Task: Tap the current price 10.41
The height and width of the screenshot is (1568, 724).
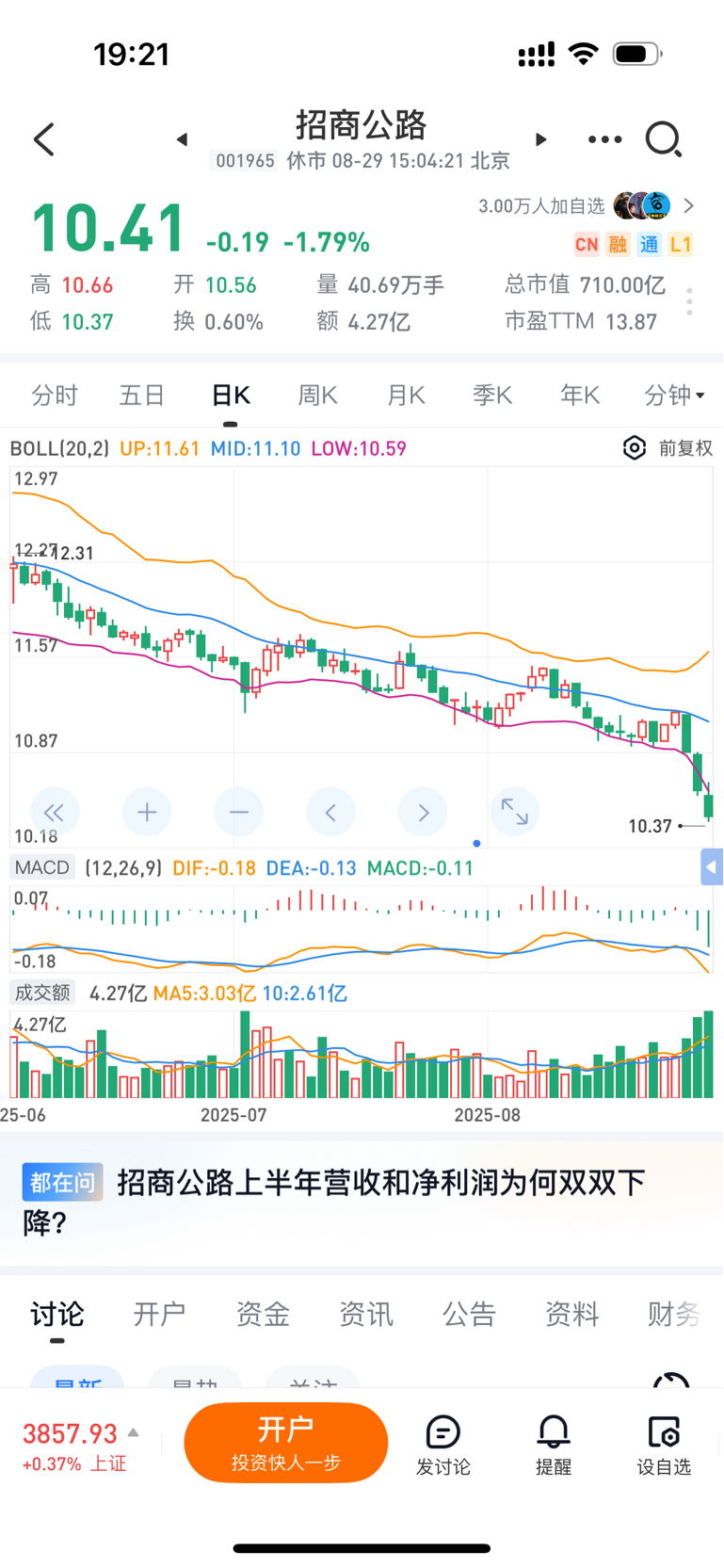Action: tap(108, 229)
